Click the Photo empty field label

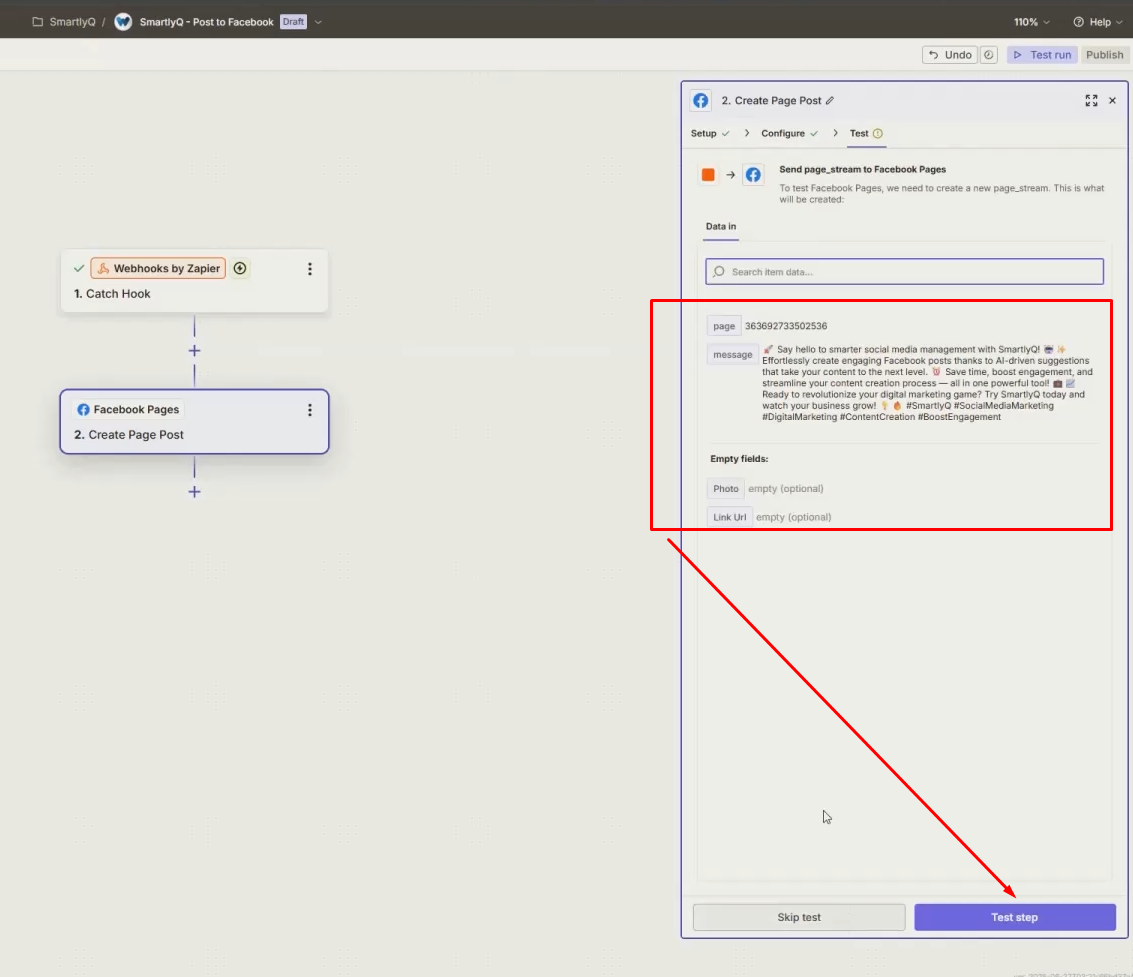pos(725,488)
